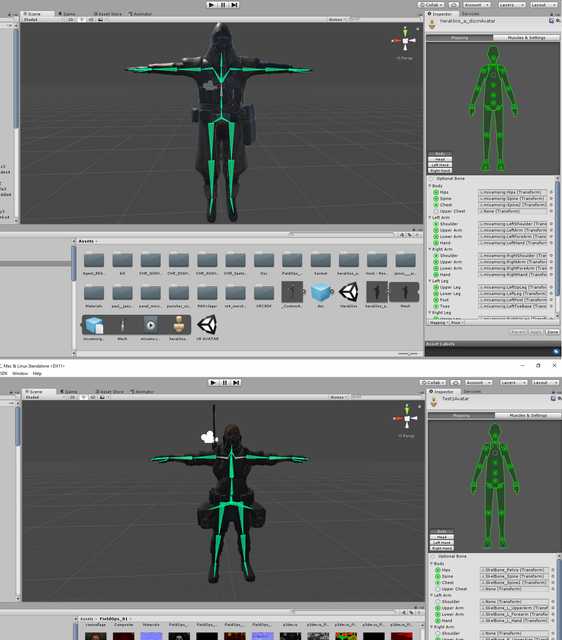562x640 pixels.
Task: Open the Account dropdown in heraklios editor
Action: click(476, 5)
